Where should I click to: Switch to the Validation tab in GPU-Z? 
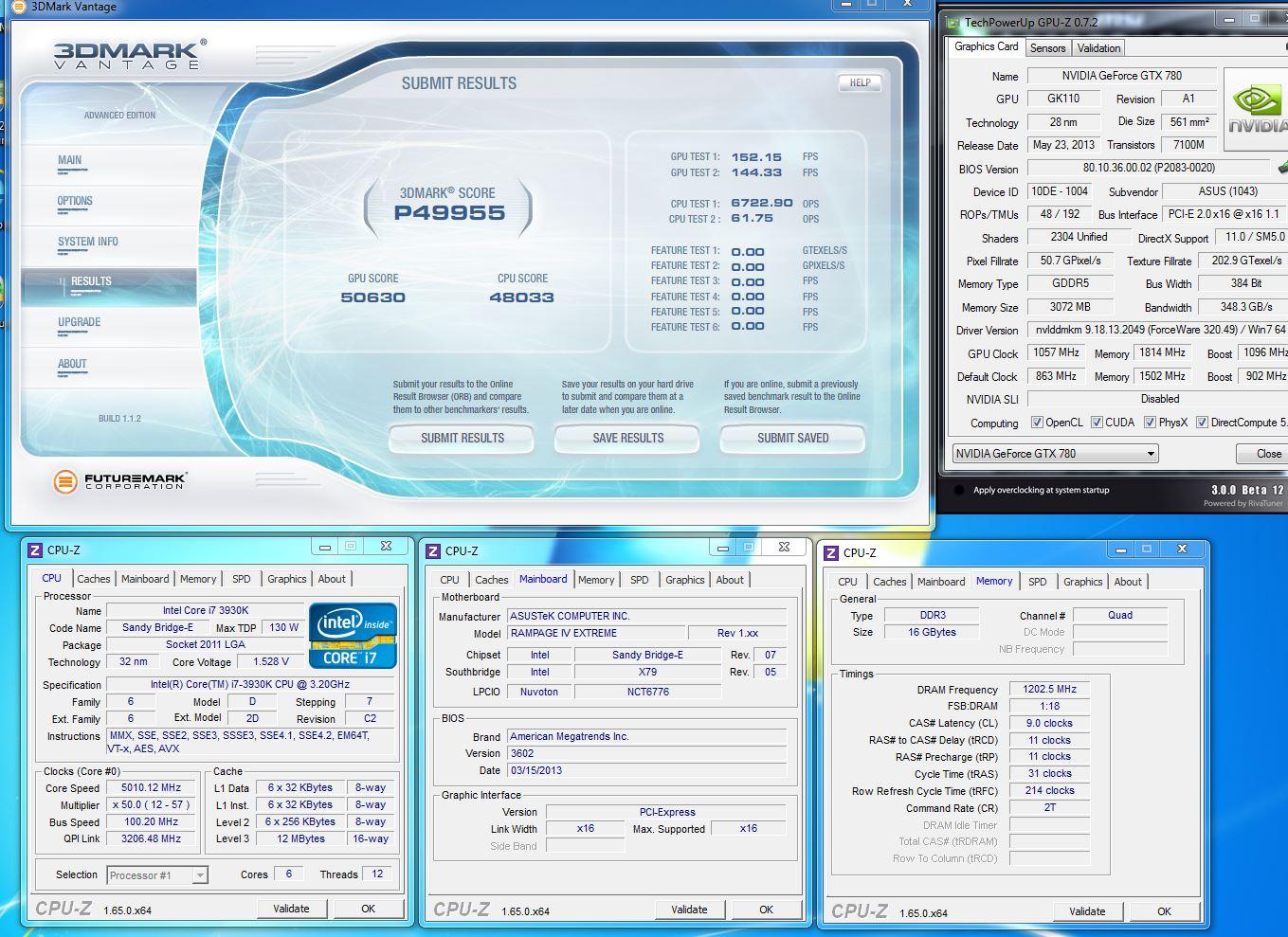[1098, 47]
